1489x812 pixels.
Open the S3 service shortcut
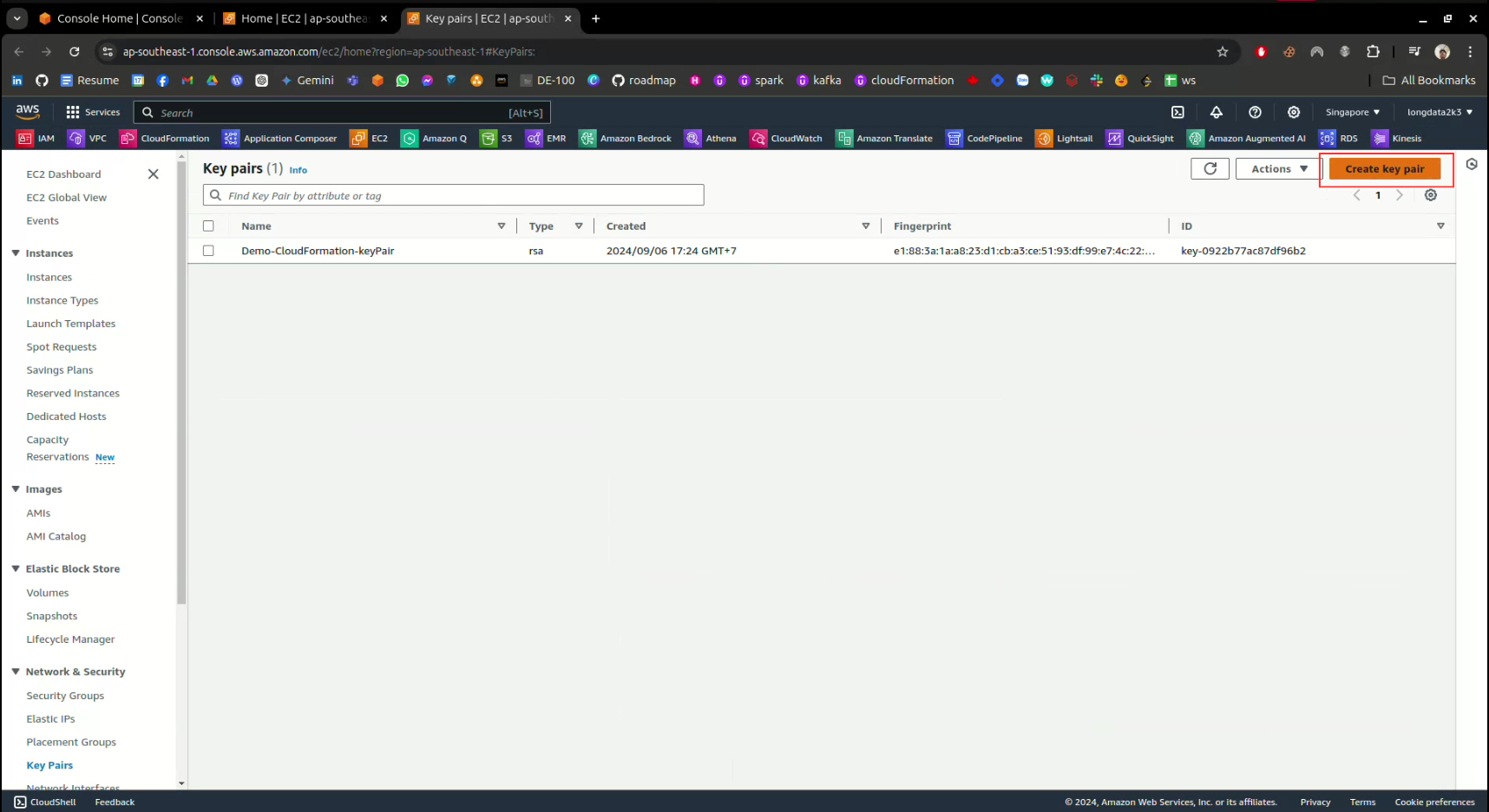click(496, 138)
